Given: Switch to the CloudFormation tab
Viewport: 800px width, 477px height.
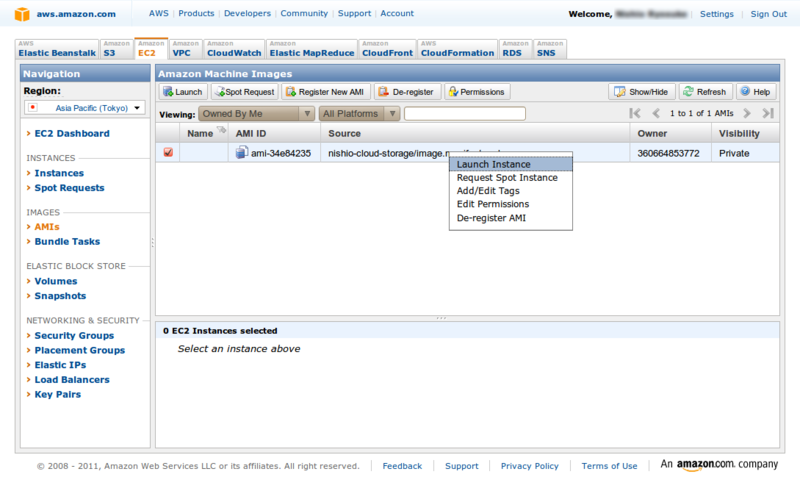Looking at the screenshot, I should point(457,49).
